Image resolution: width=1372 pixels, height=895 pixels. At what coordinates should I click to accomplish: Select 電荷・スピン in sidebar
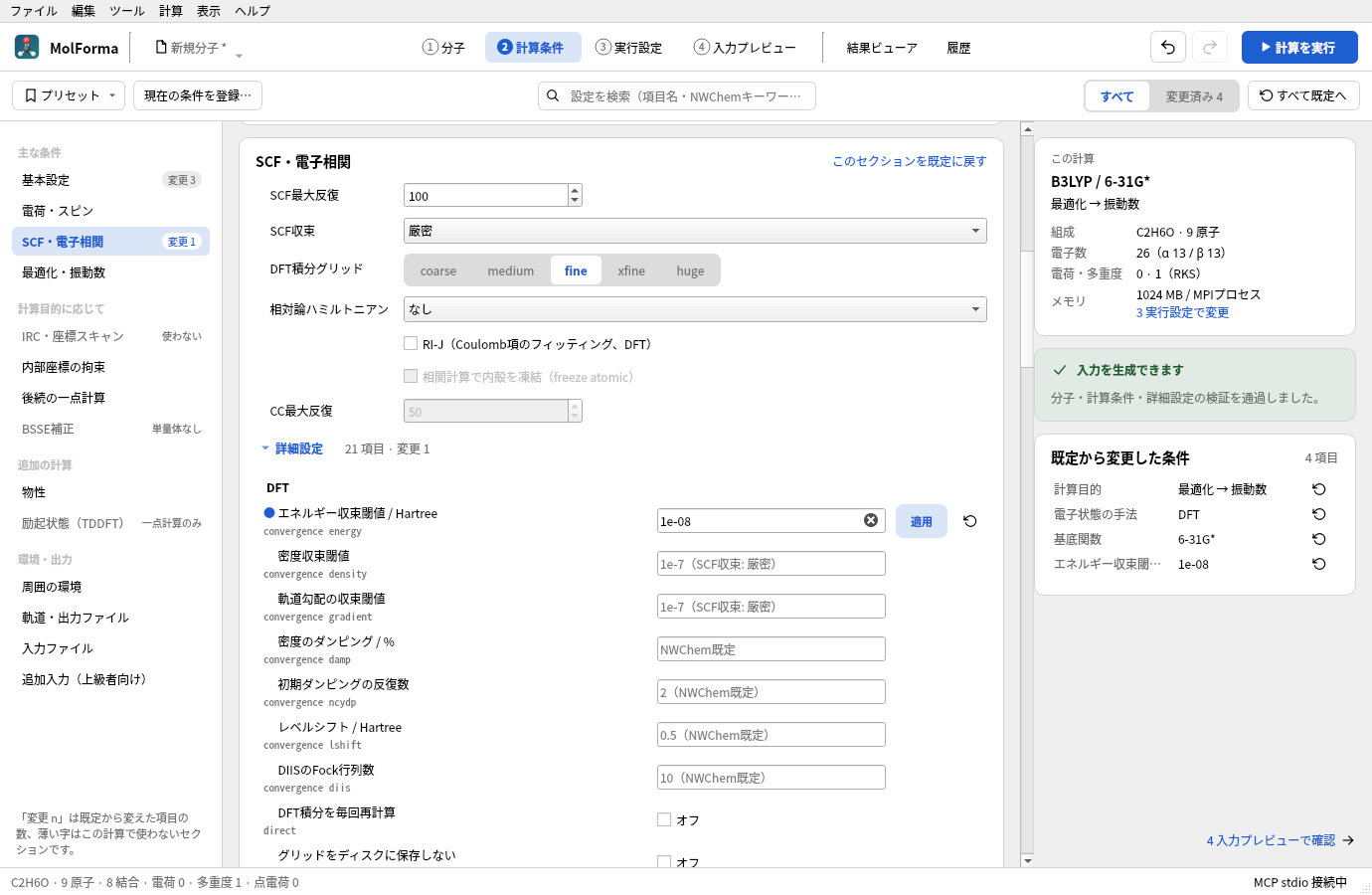(110, 211)
